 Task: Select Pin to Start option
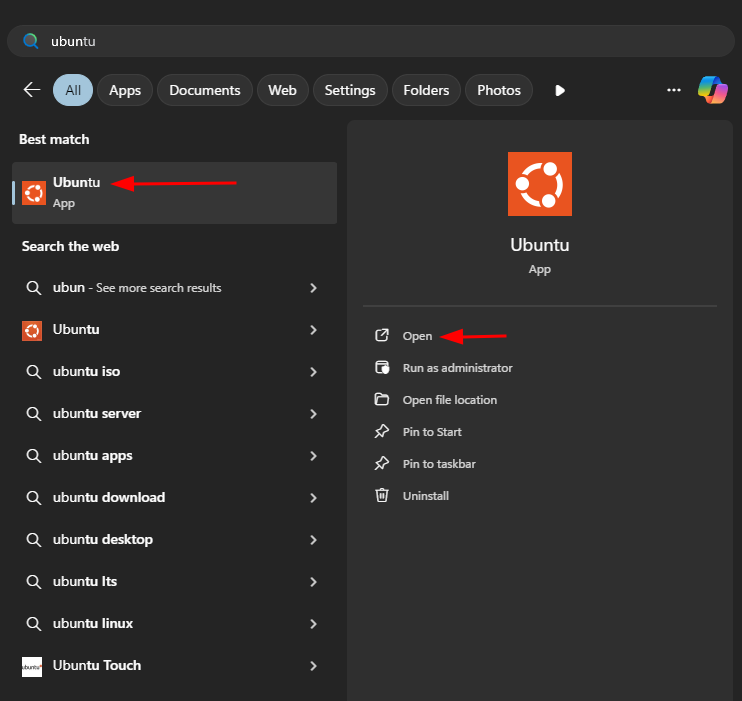(432, 432)
